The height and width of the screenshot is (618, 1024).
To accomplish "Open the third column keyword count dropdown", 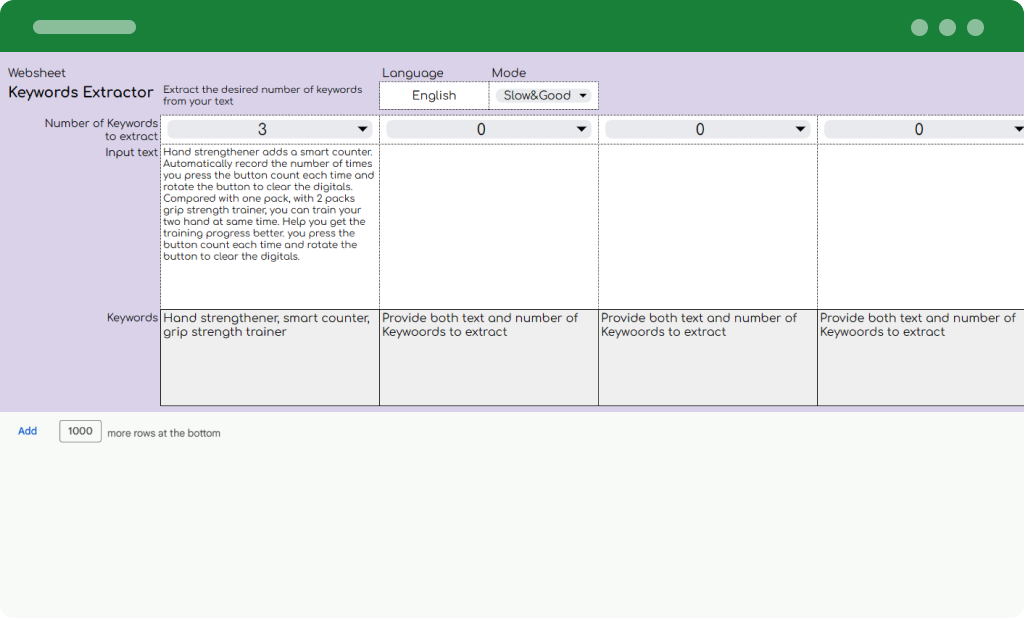I will pyautogui.click(x=707, y=129).
